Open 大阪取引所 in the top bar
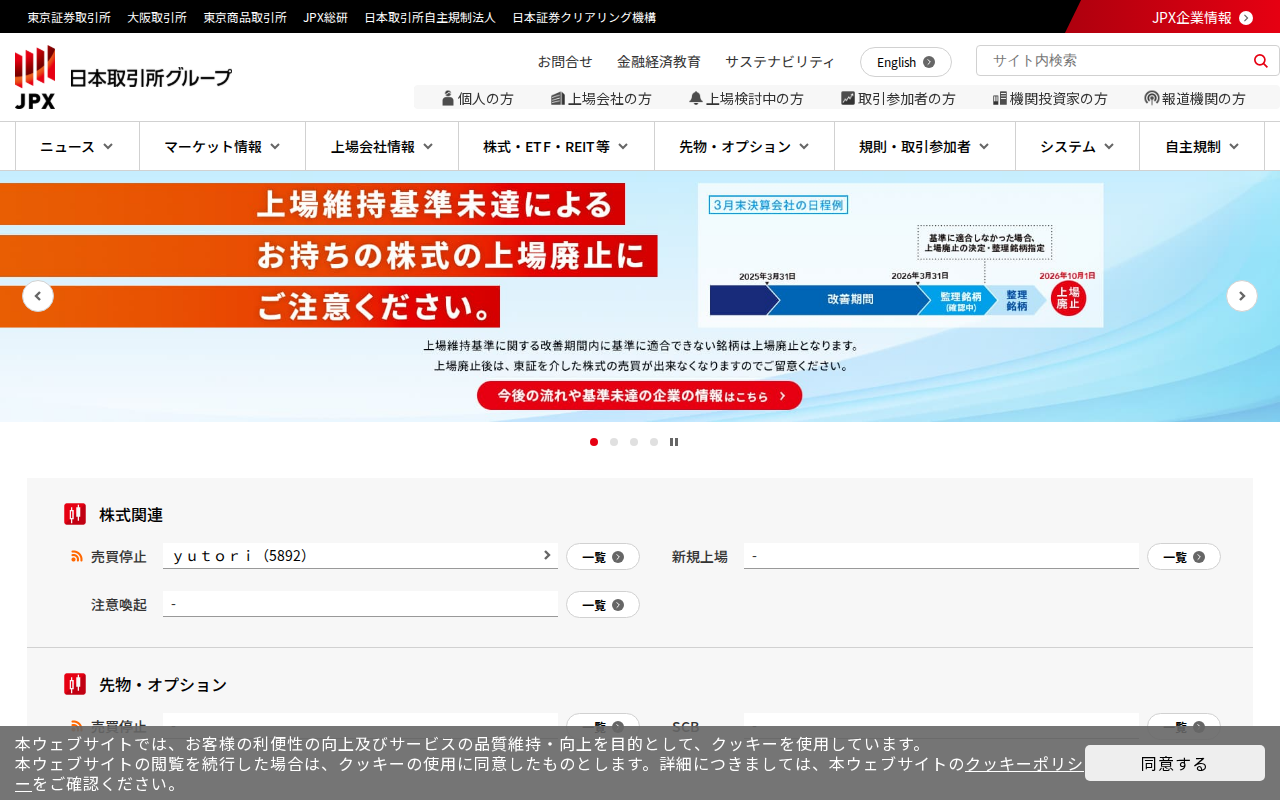1280x800 pixels. click(157, 17)
